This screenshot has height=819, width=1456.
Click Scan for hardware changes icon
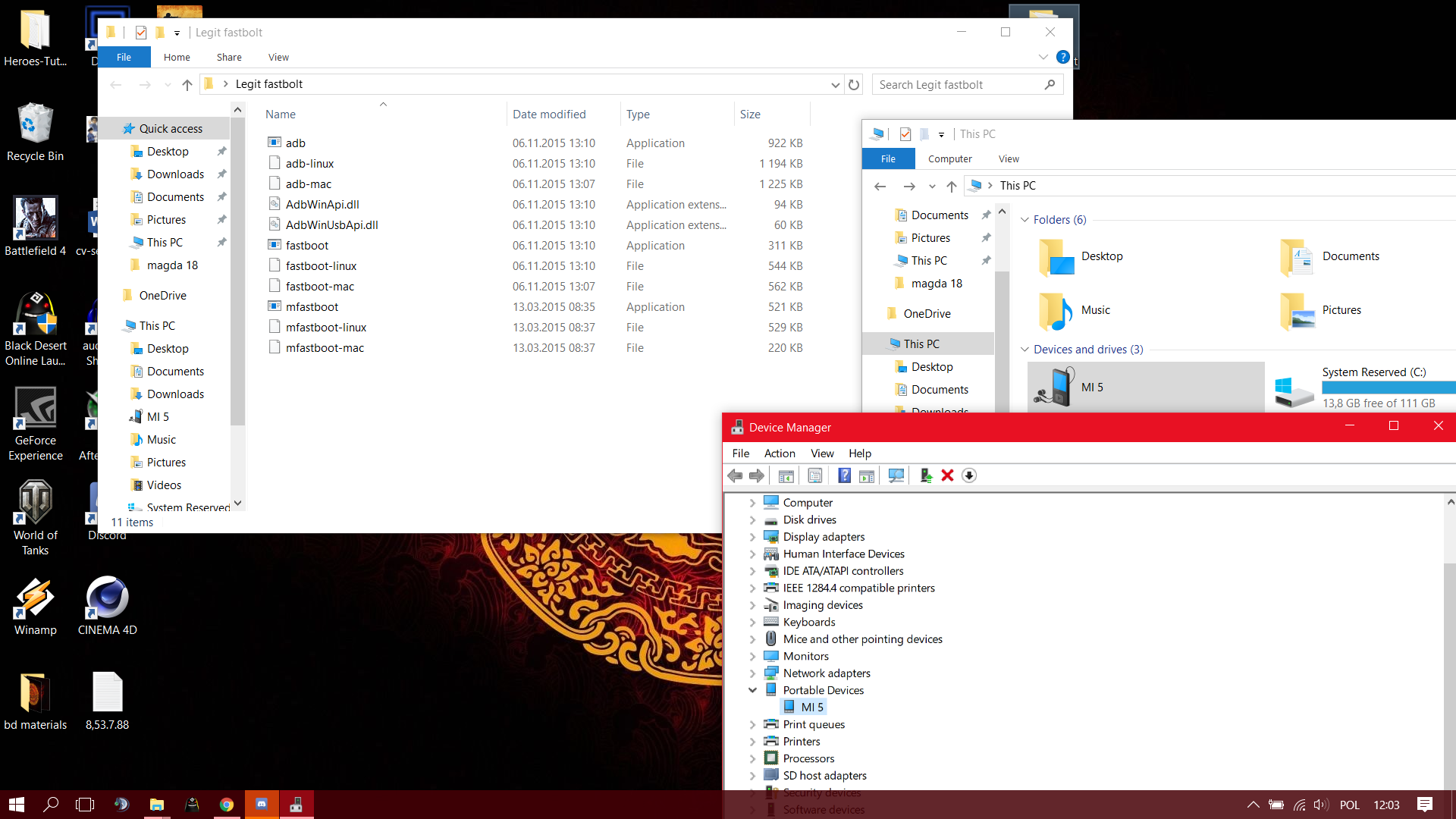(x=896, y=475)
